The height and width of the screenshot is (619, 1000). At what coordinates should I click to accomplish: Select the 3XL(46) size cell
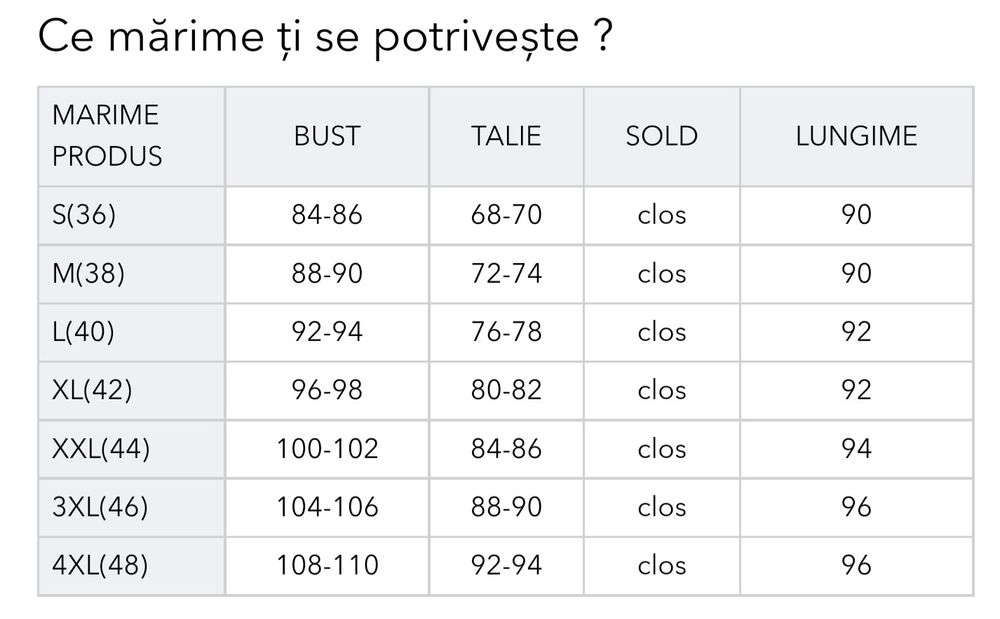point(99,506)
